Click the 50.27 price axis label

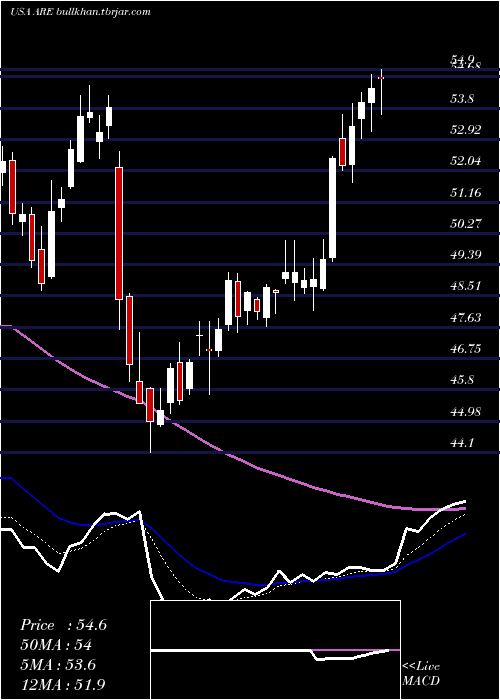click(466, 223)
